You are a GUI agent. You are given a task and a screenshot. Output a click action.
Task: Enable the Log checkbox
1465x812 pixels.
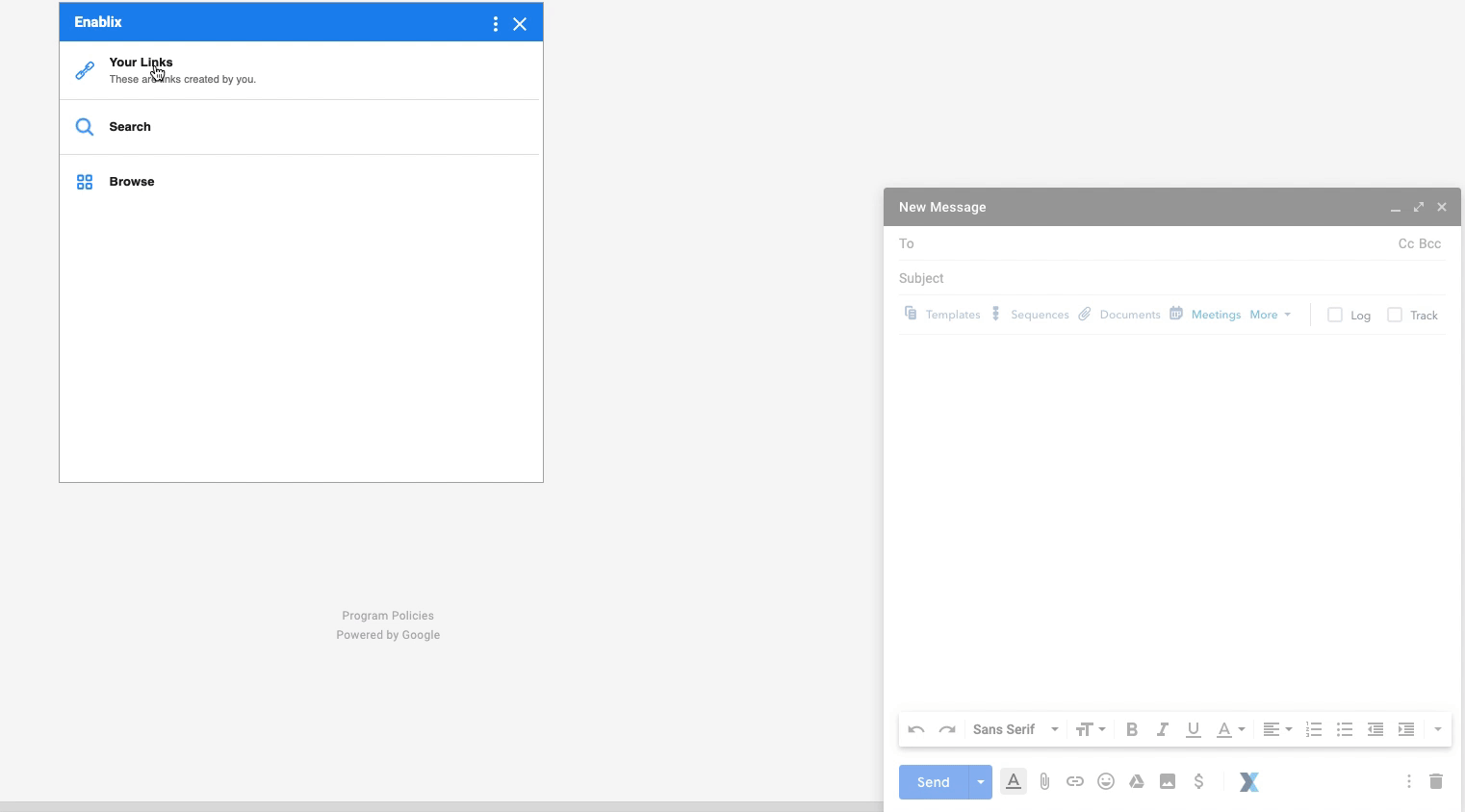[1335, 315]
